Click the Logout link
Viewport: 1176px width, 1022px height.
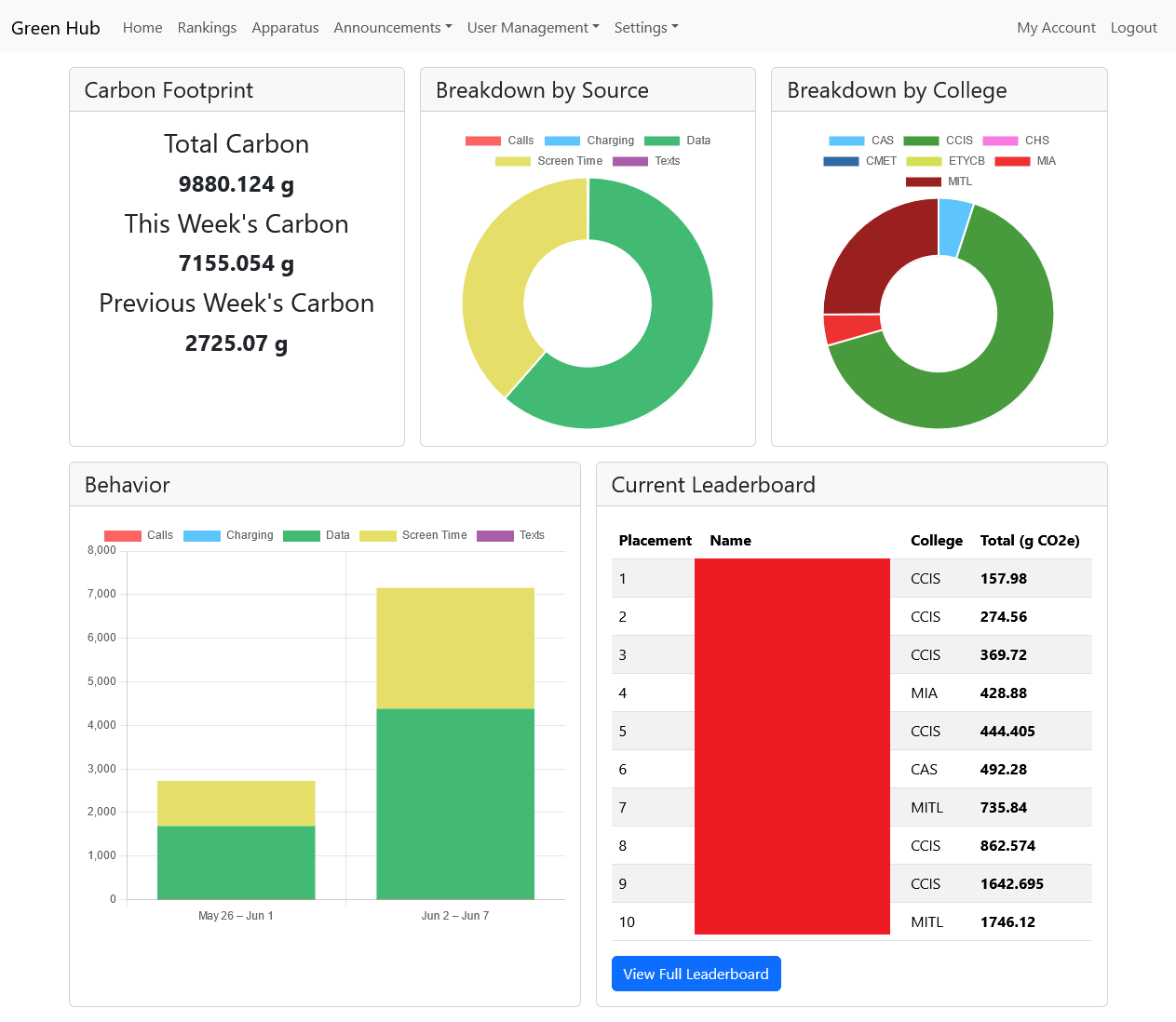click(x=1133, y=28)
